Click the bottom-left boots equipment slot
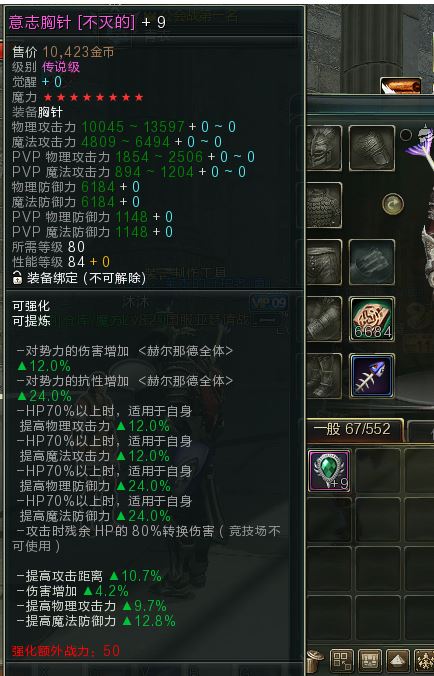 [324, 376]
